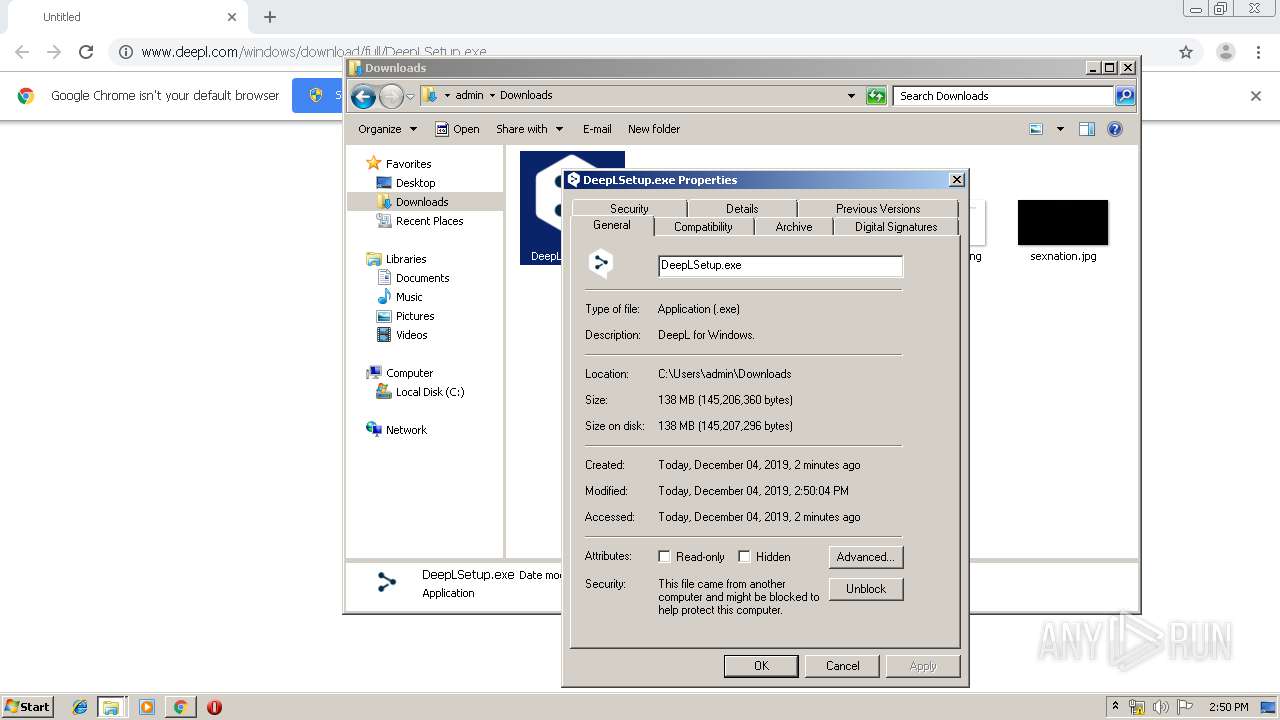Click New folder in Explorer toolbar
This screenshot has height=720, width=1280.
(654, 129)
